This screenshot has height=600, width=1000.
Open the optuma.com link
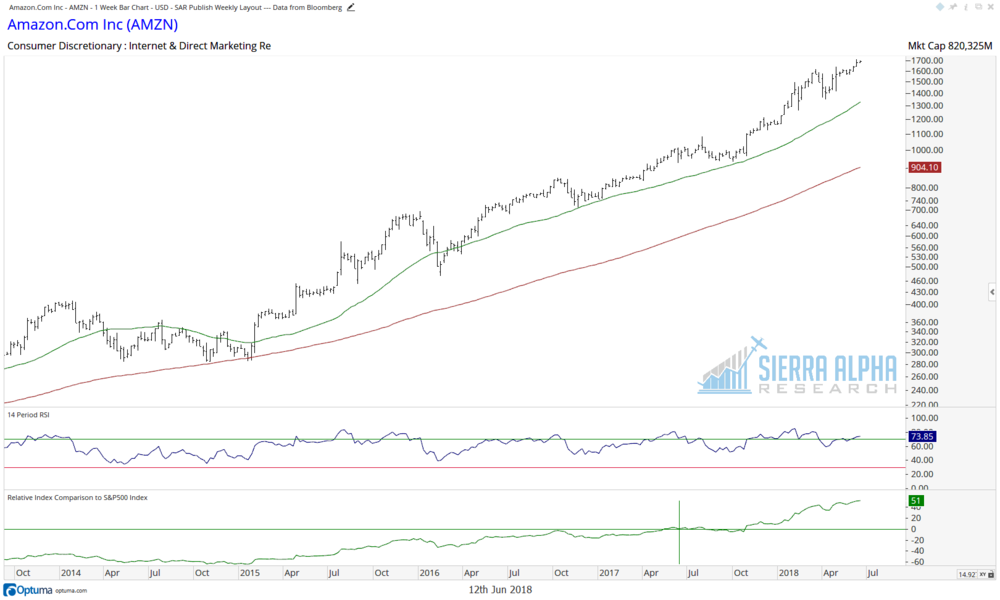71,591
